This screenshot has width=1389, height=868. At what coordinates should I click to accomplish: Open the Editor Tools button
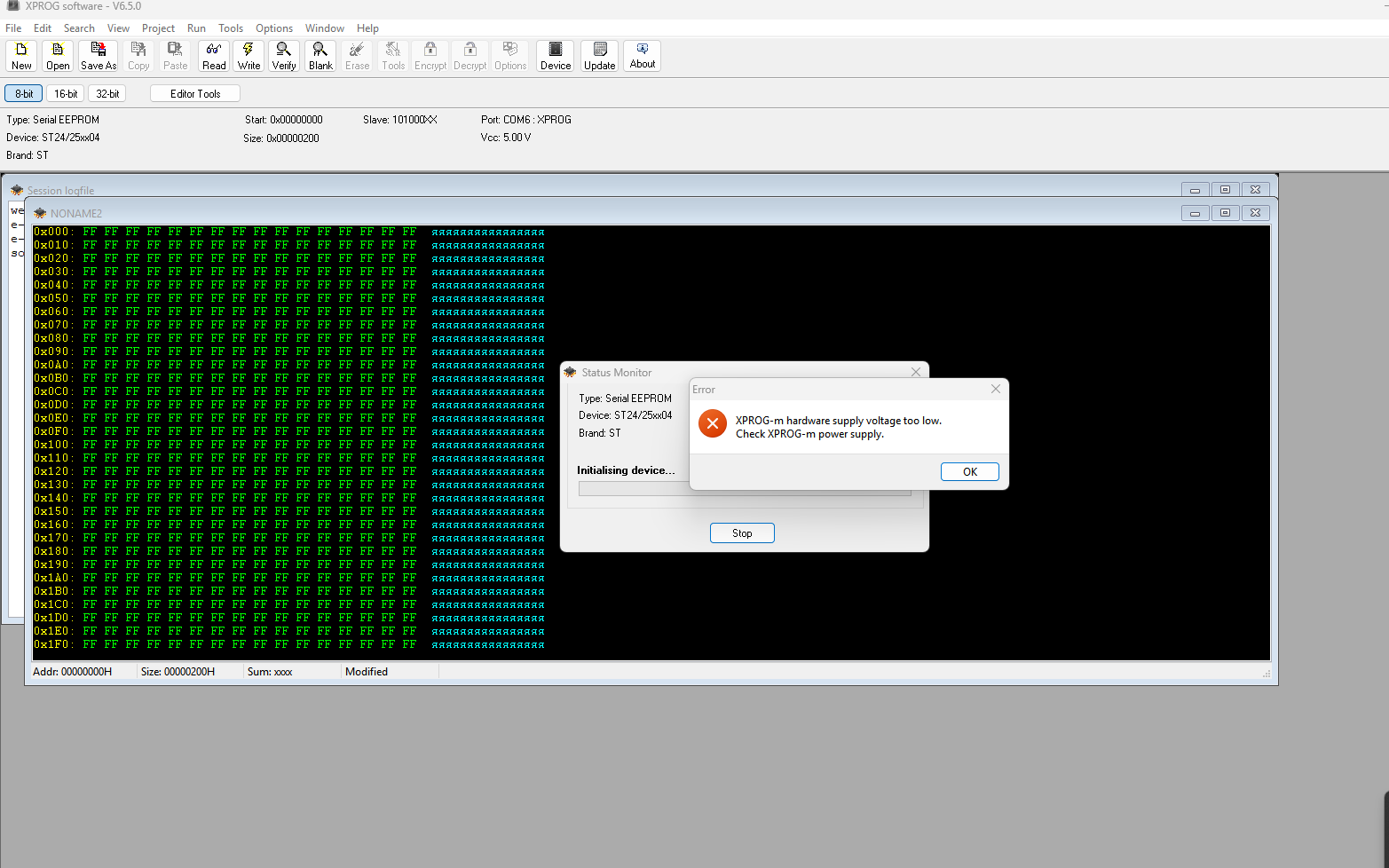tap(195, 93)
